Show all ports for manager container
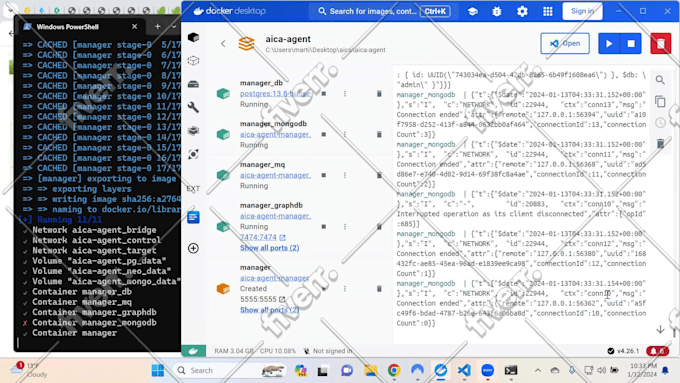This screenshot has width=680, height=383. [x=269, y=310]
